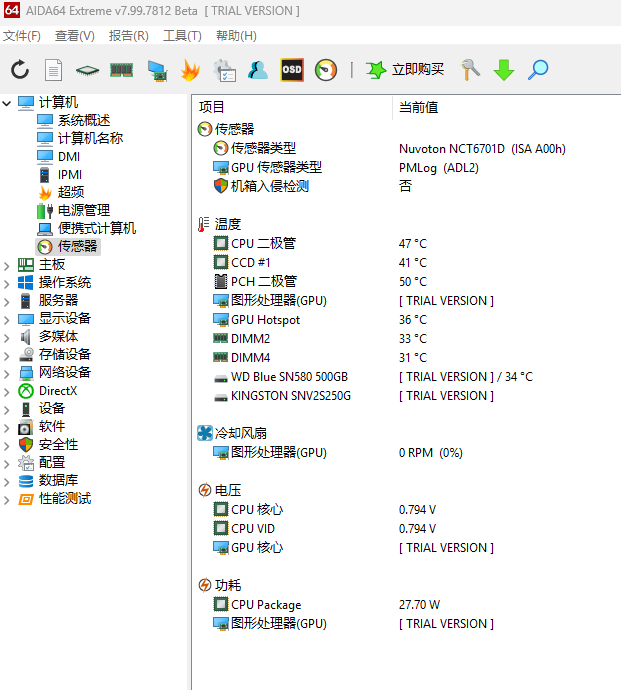
Task: Click the 数据库 database icon
Action: [x=26, y=481]
